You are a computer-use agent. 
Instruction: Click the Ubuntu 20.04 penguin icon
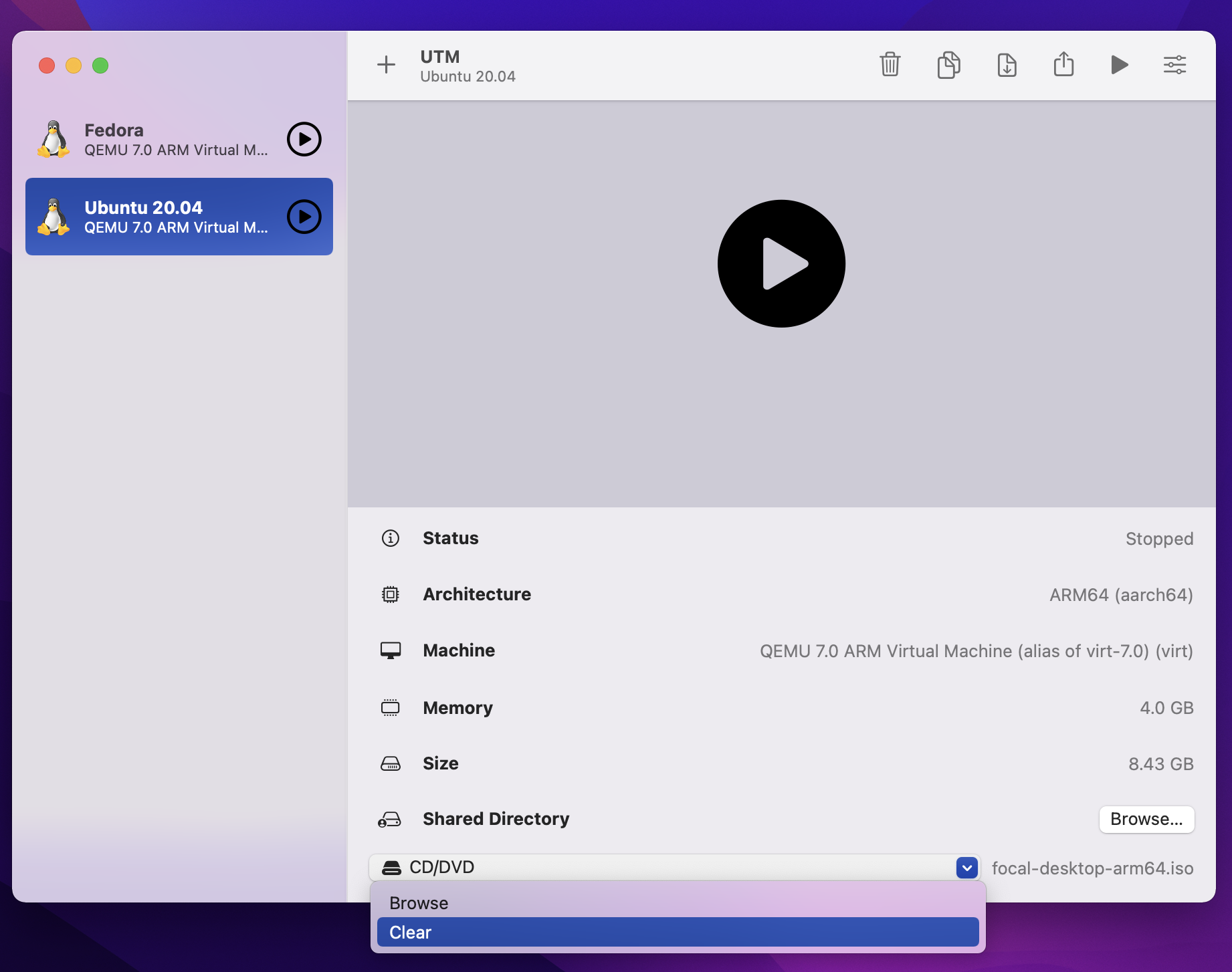click(54, 217)
